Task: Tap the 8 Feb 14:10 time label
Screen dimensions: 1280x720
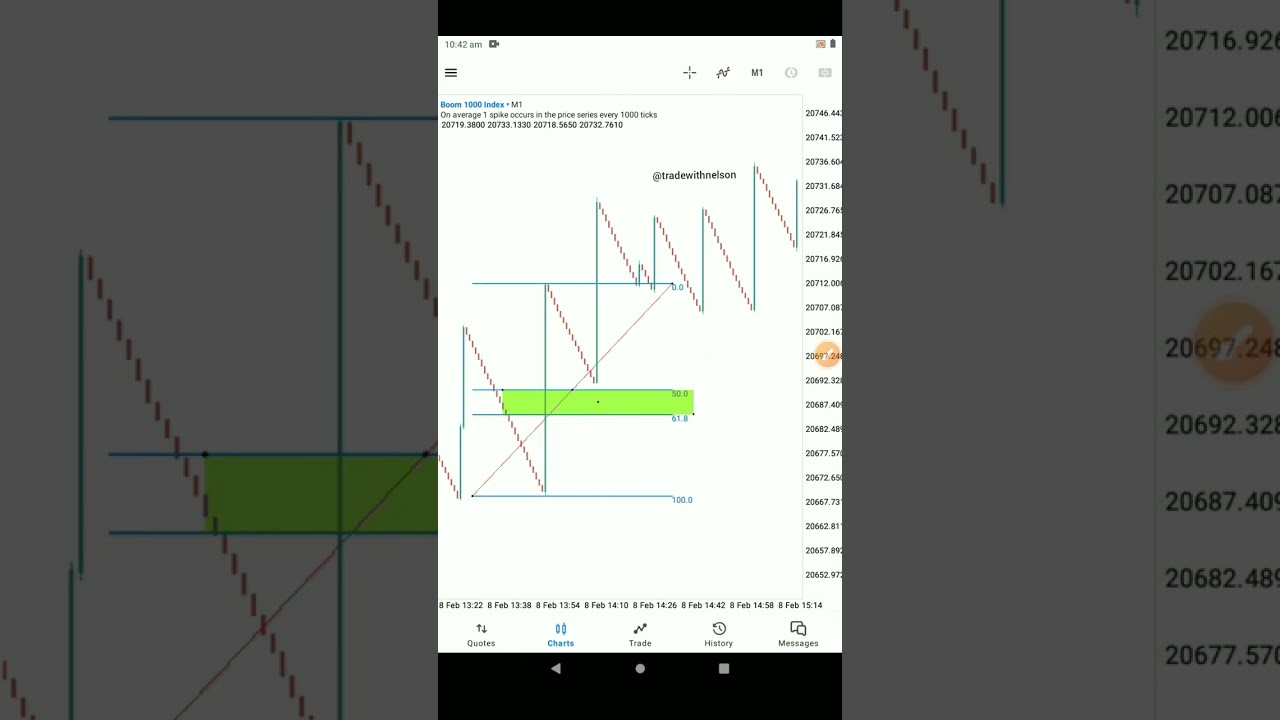Action: [x=606, y=605]
